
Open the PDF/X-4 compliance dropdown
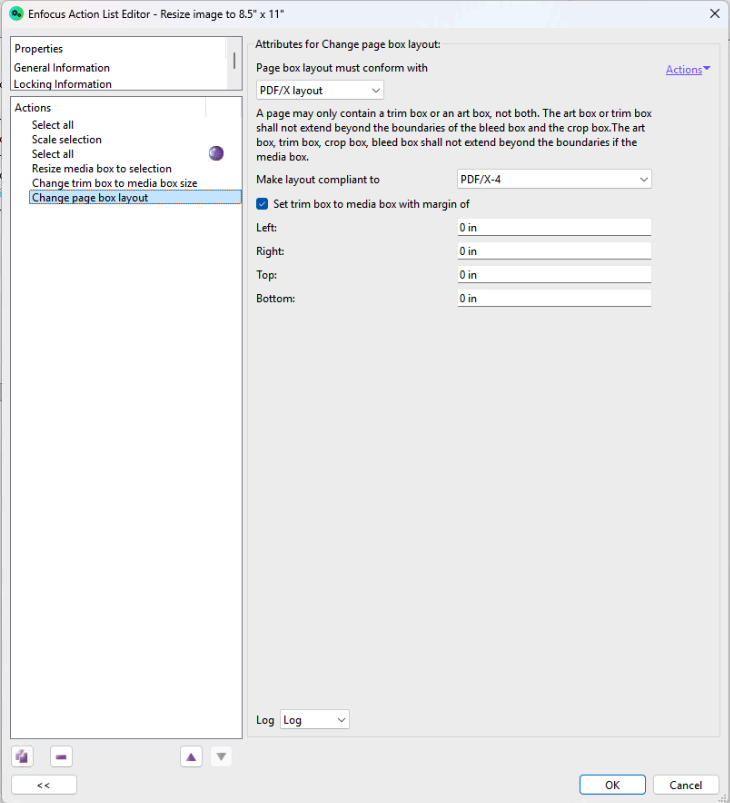[x=554, y=179]
